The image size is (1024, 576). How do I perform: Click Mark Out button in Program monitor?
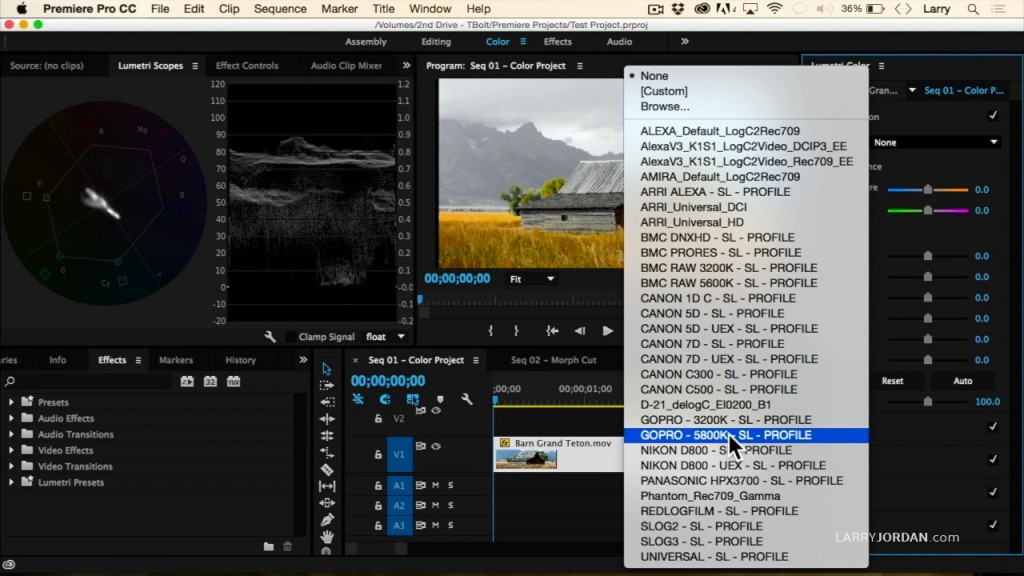(x=516, y=331)
